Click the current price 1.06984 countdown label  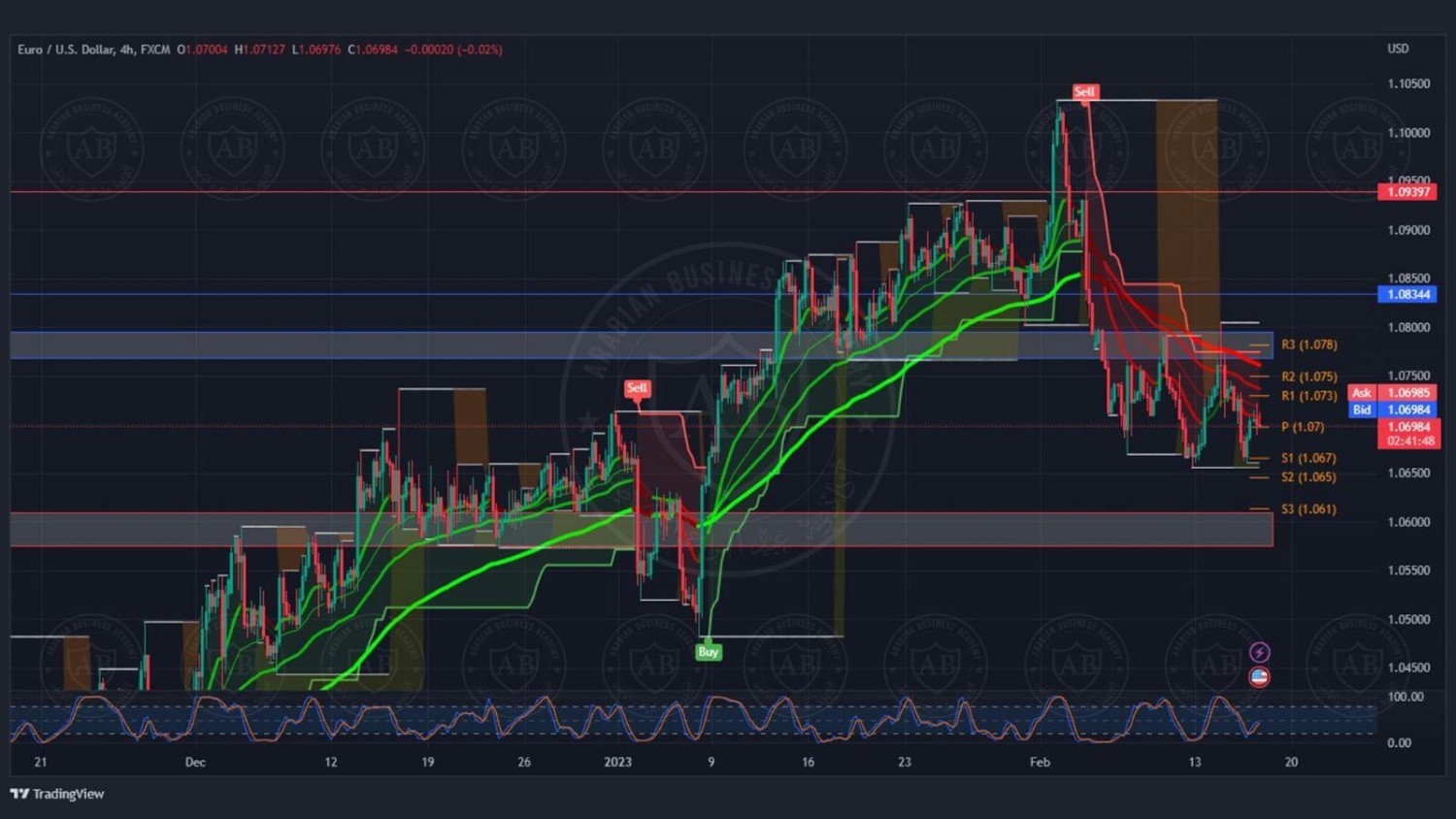[1408, 434]
